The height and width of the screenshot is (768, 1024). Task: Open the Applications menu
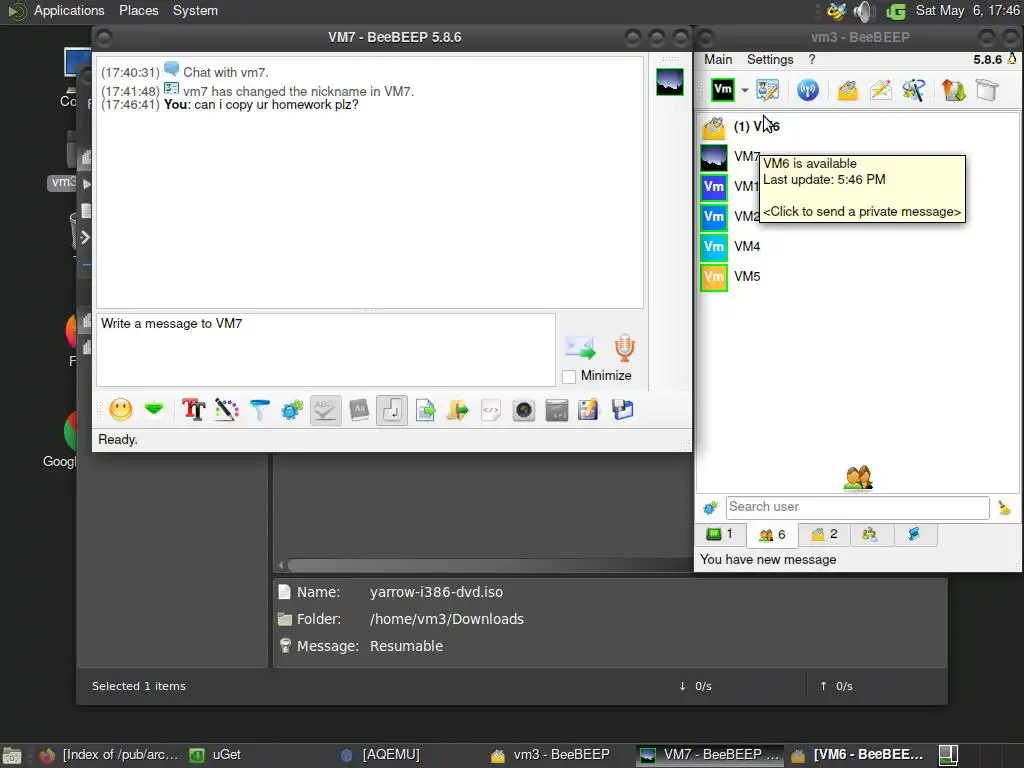(x=69, y=10)
